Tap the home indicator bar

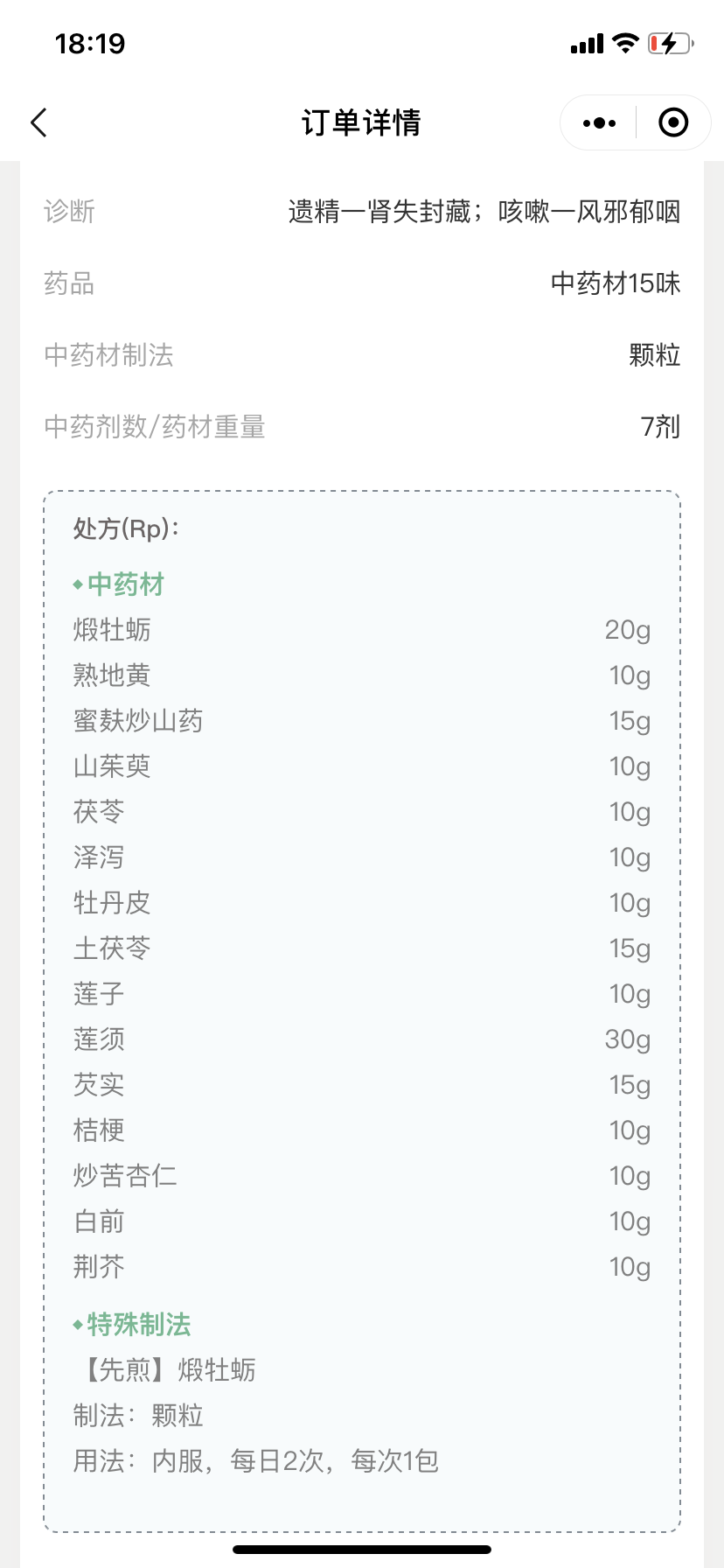click(x=362, y=1550)
